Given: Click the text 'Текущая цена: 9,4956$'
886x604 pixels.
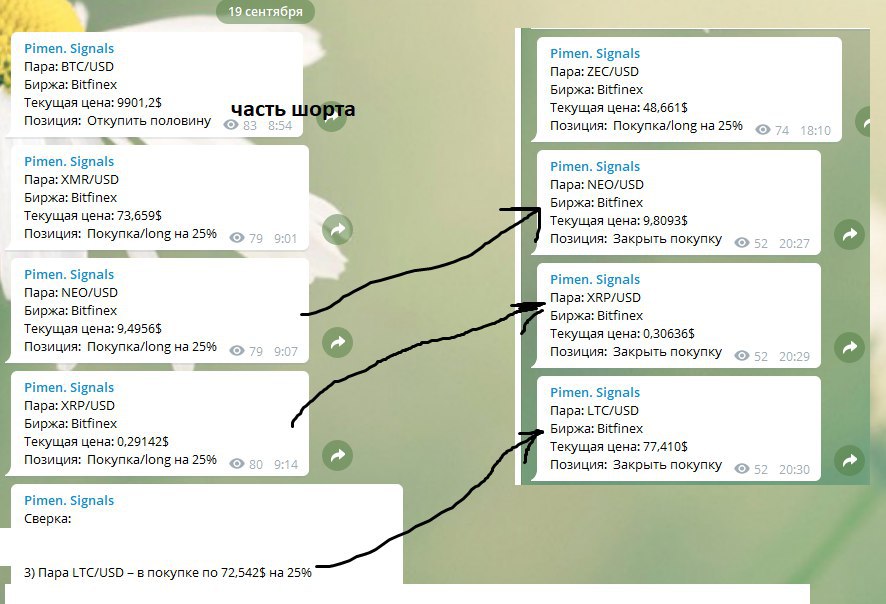Looking at the screenshot, I should 93,329.
